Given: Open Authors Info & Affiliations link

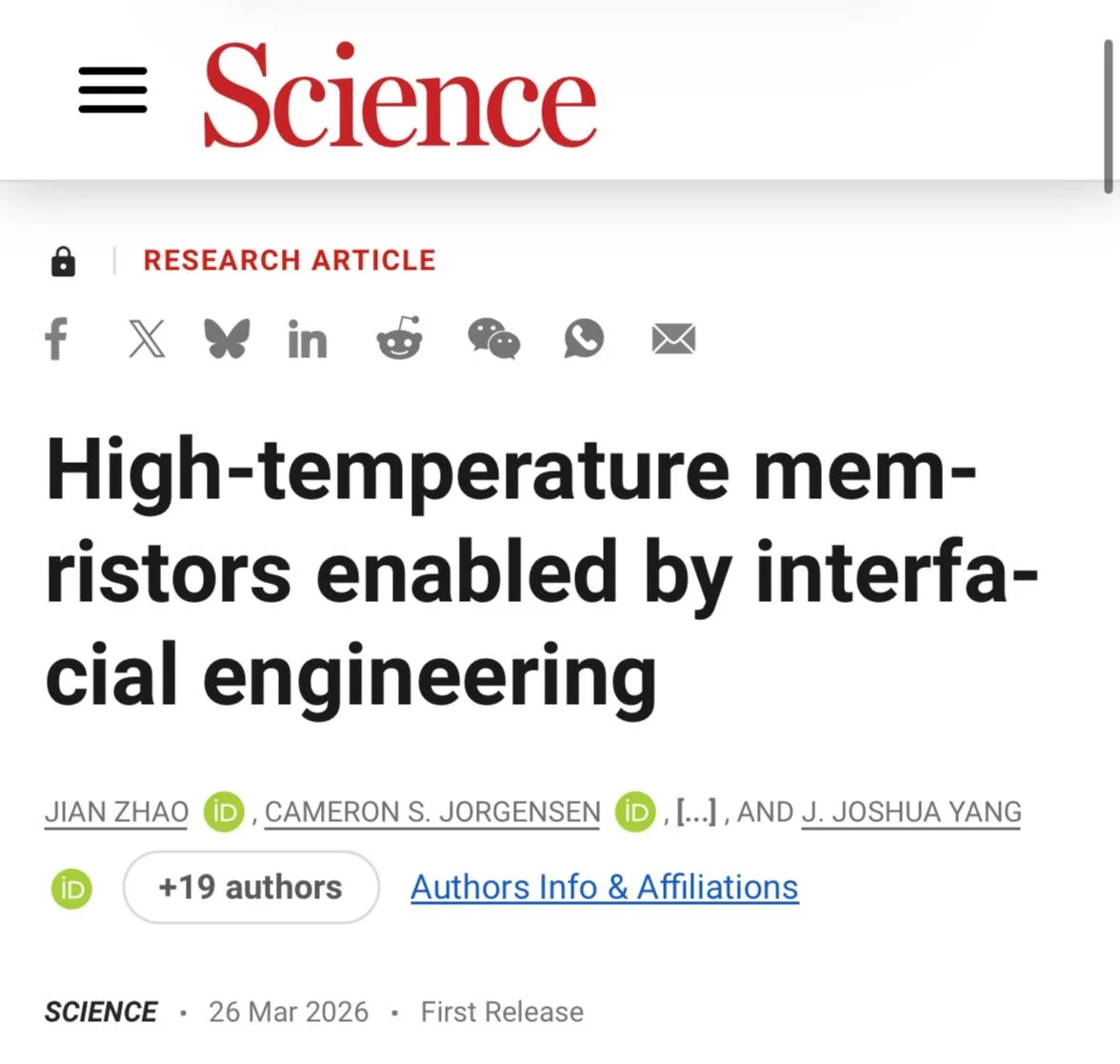Looking at the screenshot, I should [x=605, y=888].
